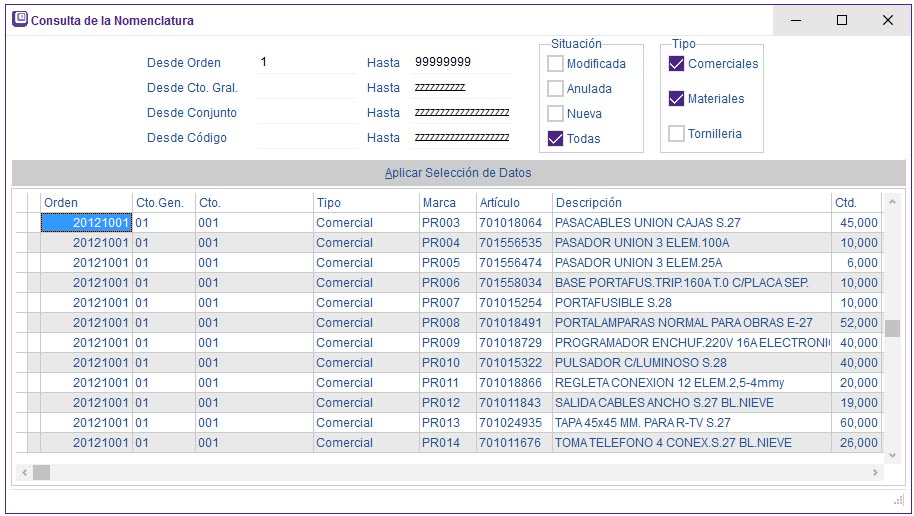Click the Artículo column header
This screenshot has width=914, height=516.
513,203
